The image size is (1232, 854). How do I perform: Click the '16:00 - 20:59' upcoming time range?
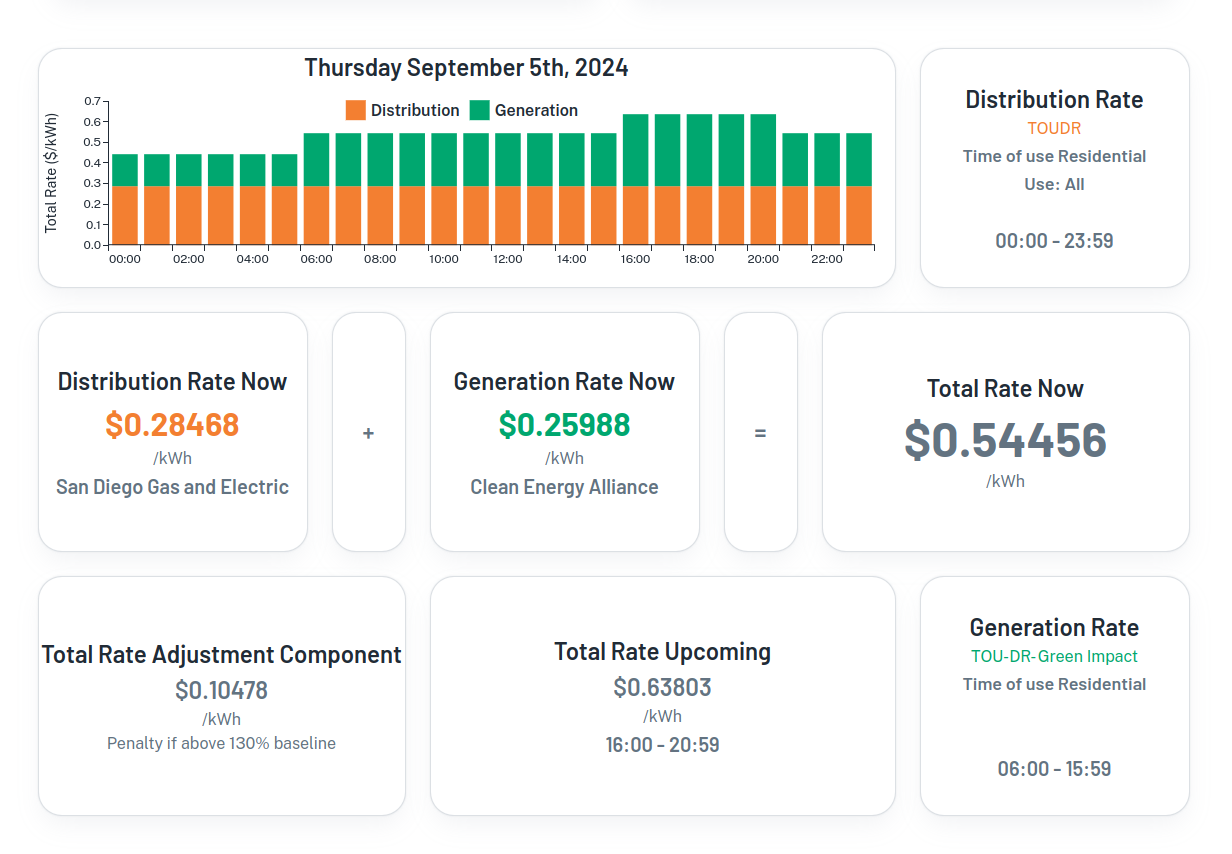[663, 744]
